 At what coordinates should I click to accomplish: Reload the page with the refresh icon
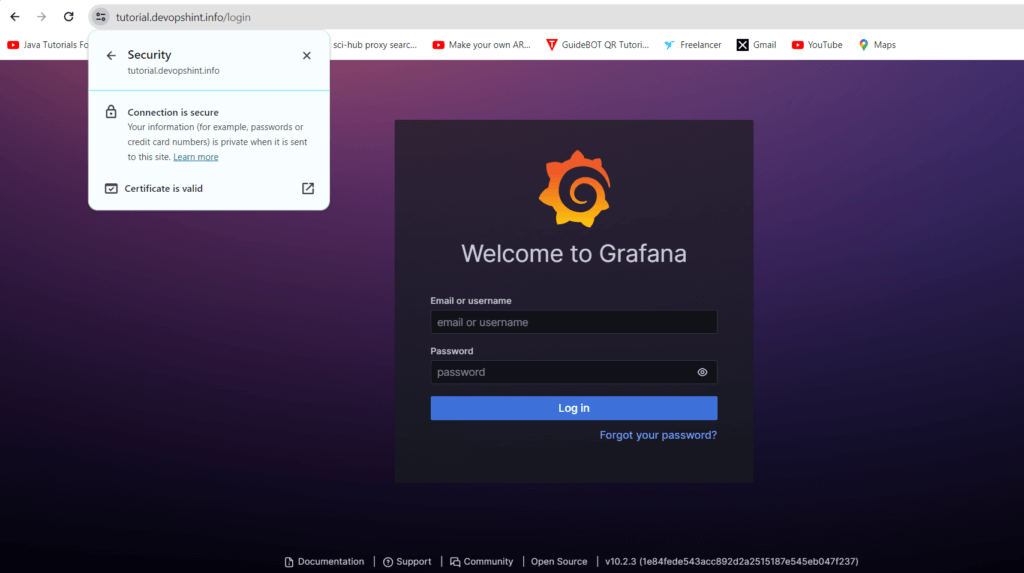(69, 17)
